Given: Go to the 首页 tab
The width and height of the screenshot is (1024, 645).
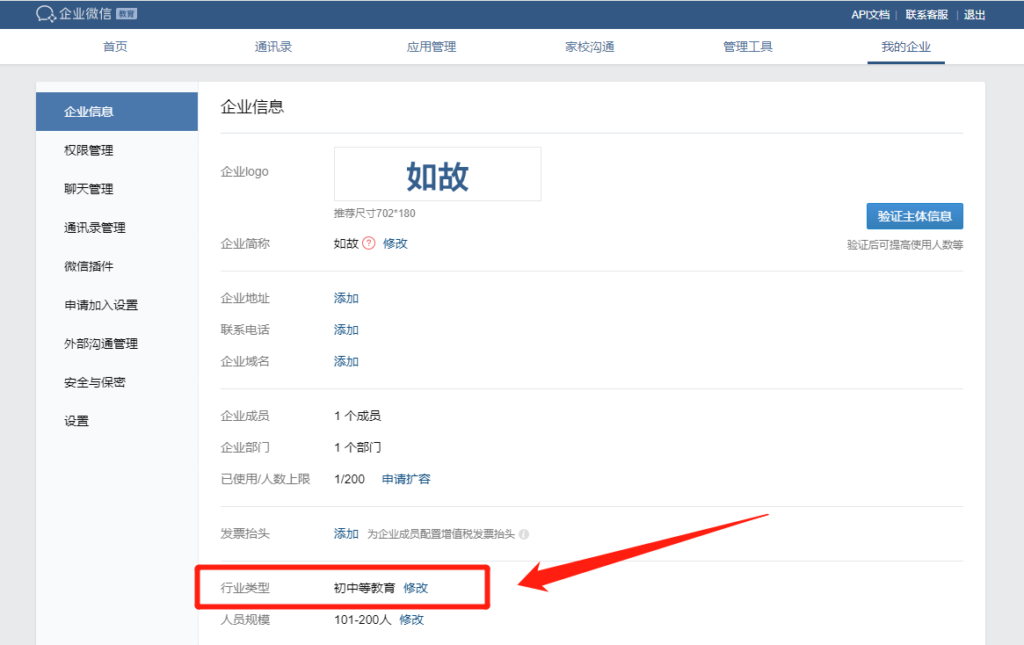Looking at the screenshot, I should click(115, 46).
